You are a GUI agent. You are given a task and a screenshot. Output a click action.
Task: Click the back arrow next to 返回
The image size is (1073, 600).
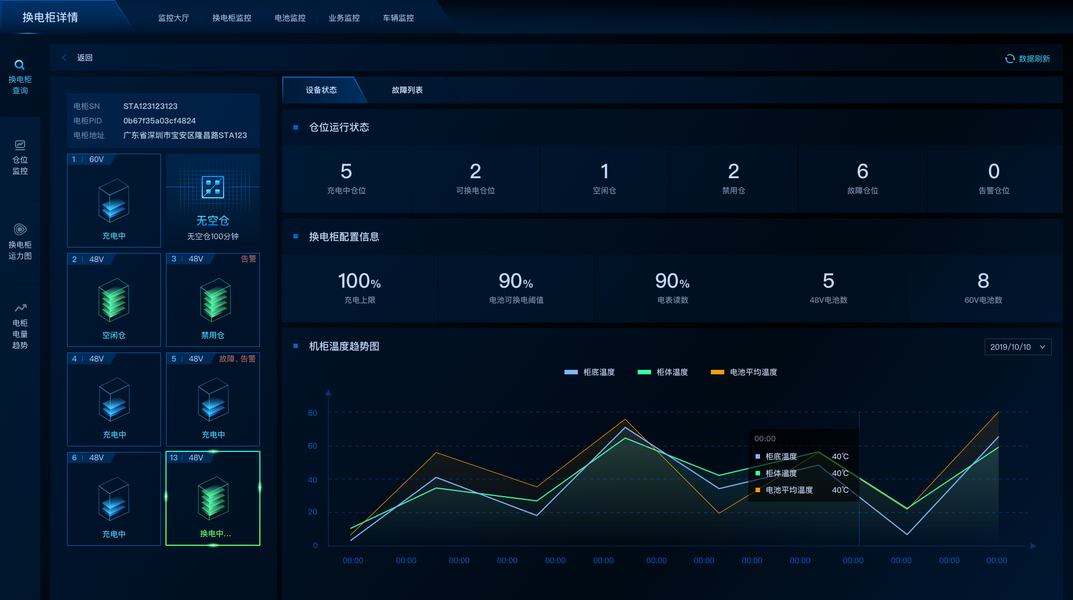pos(64,57)
